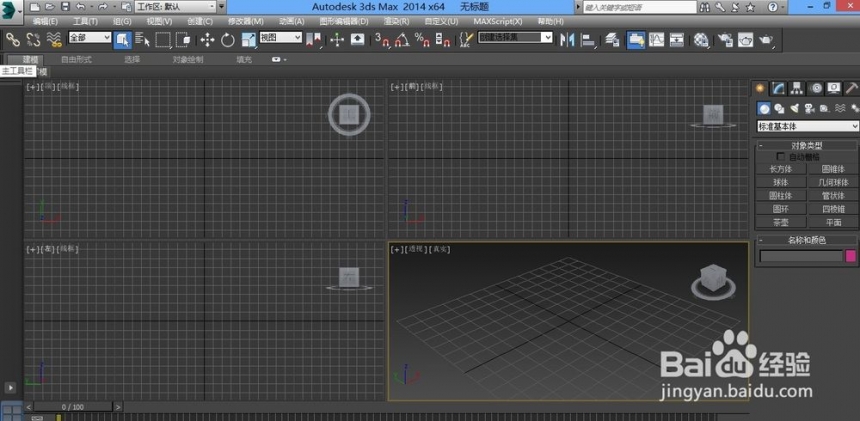
Task: Open the 工具(T) menu
Action: point(85,21)
